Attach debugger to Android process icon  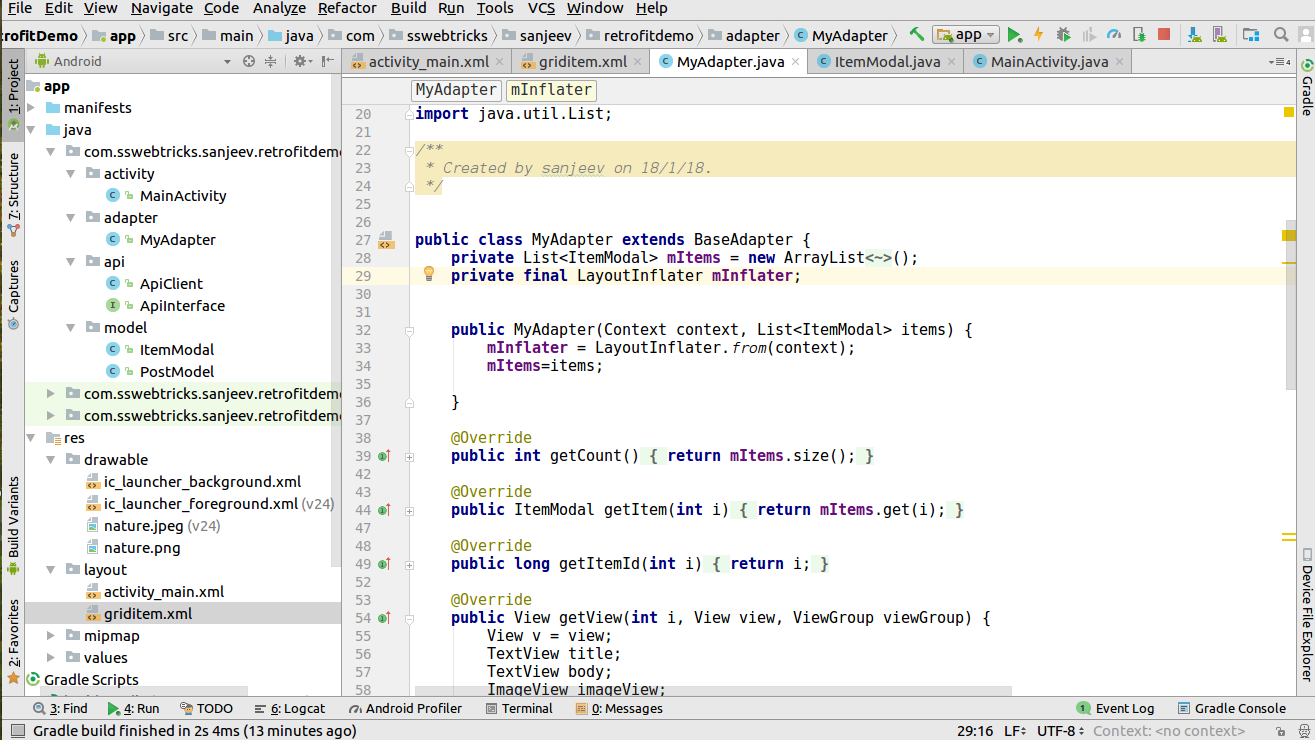(1139, 34)
